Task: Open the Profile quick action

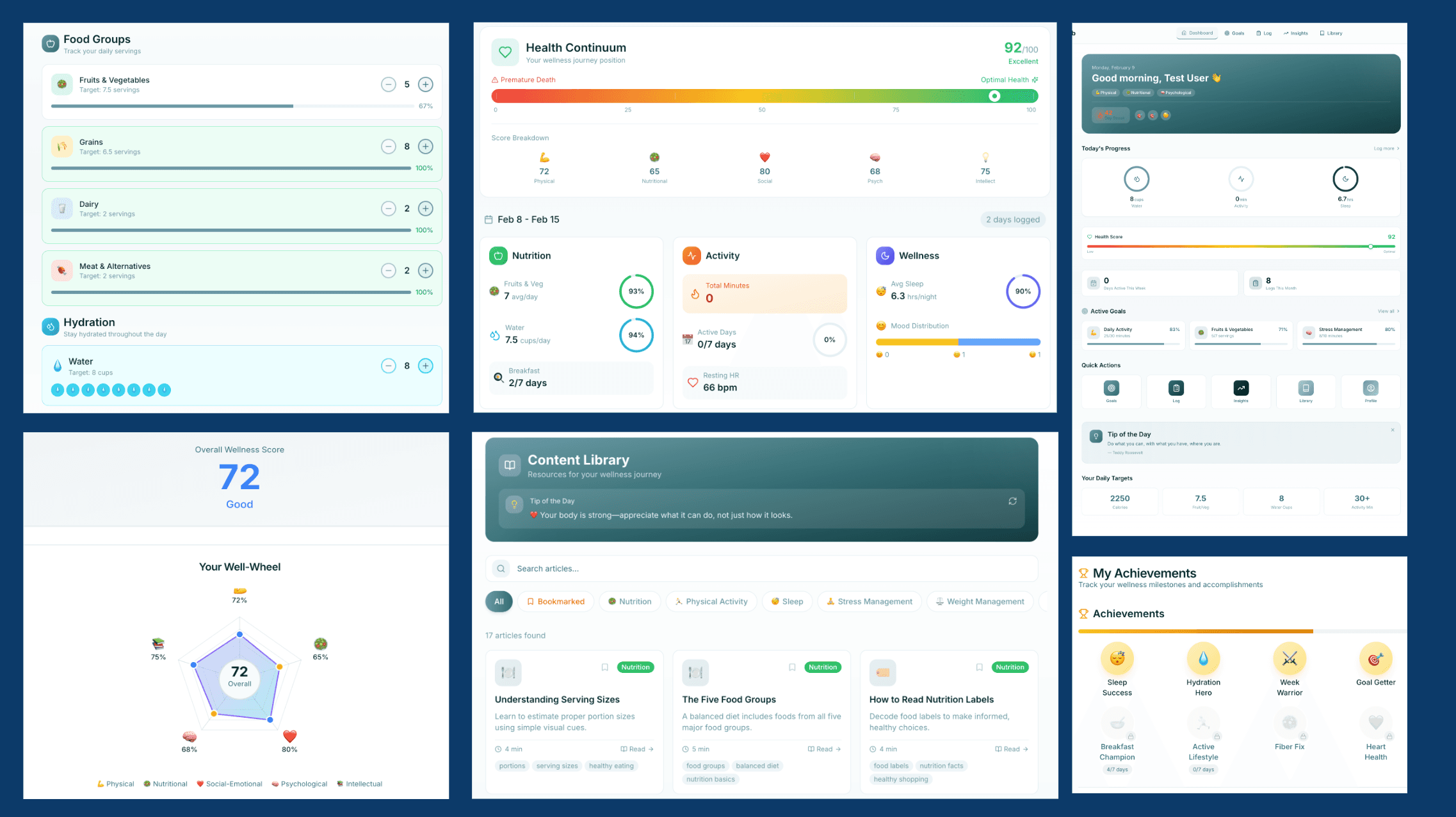Action: (1371, 391)
